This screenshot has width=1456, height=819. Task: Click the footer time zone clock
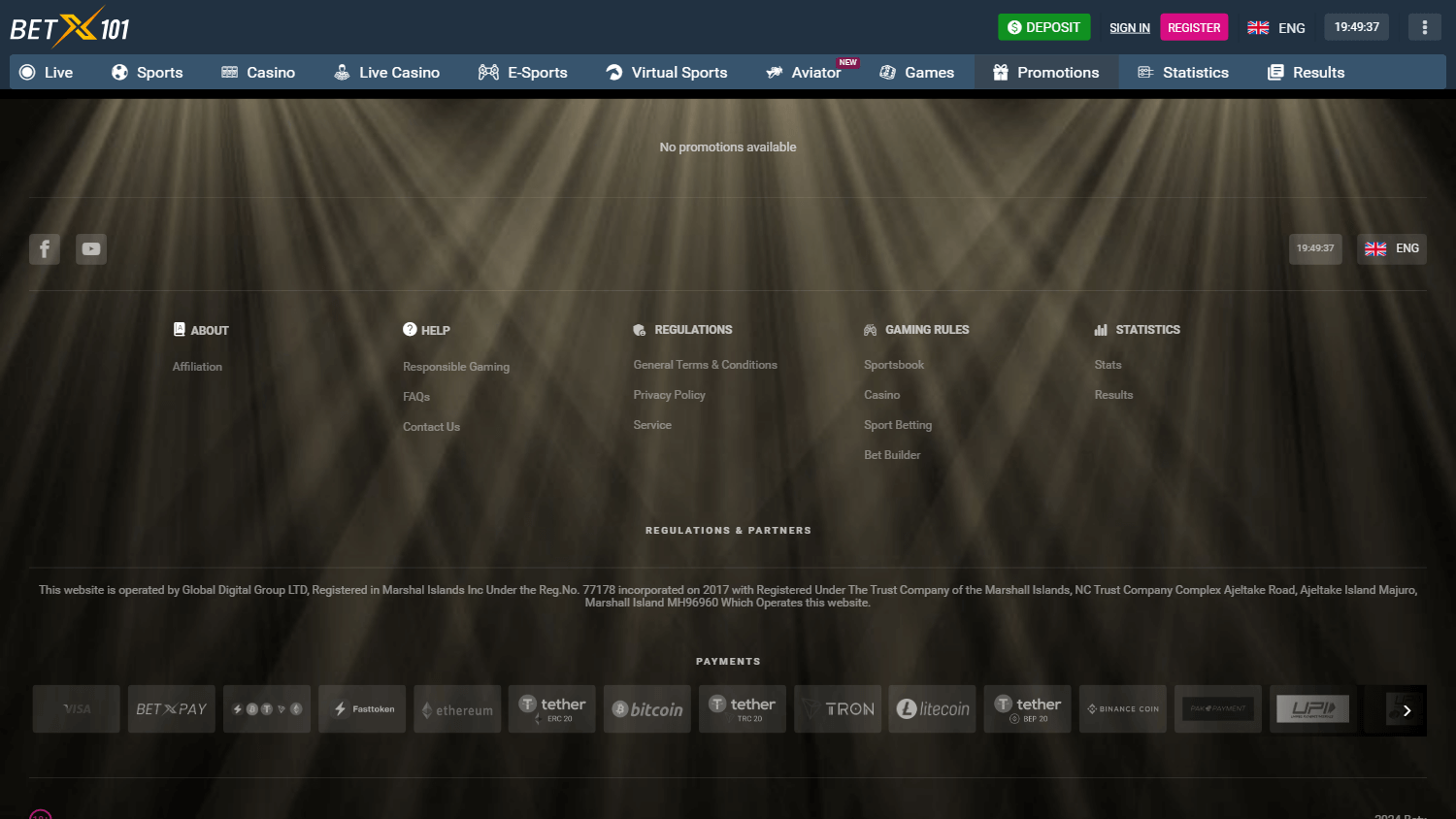[1315, 248]
